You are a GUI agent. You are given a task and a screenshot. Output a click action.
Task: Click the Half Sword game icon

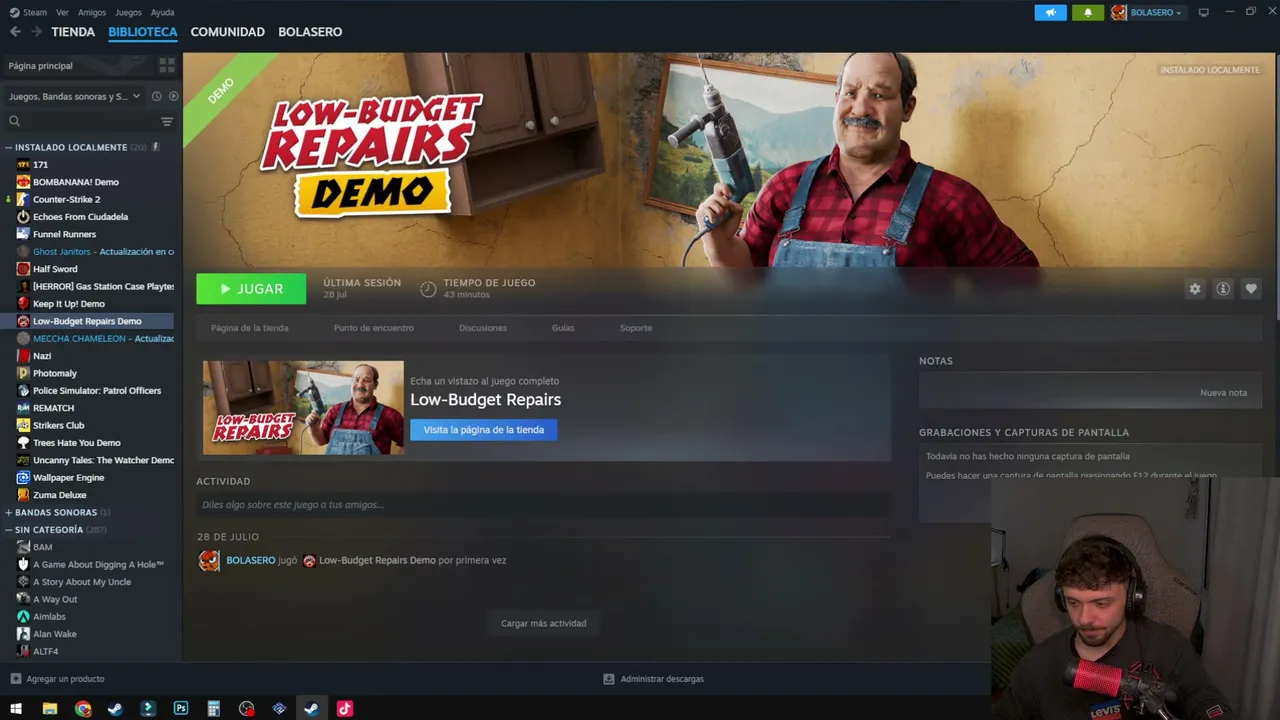pyautogui.click(x=23, y=269)
